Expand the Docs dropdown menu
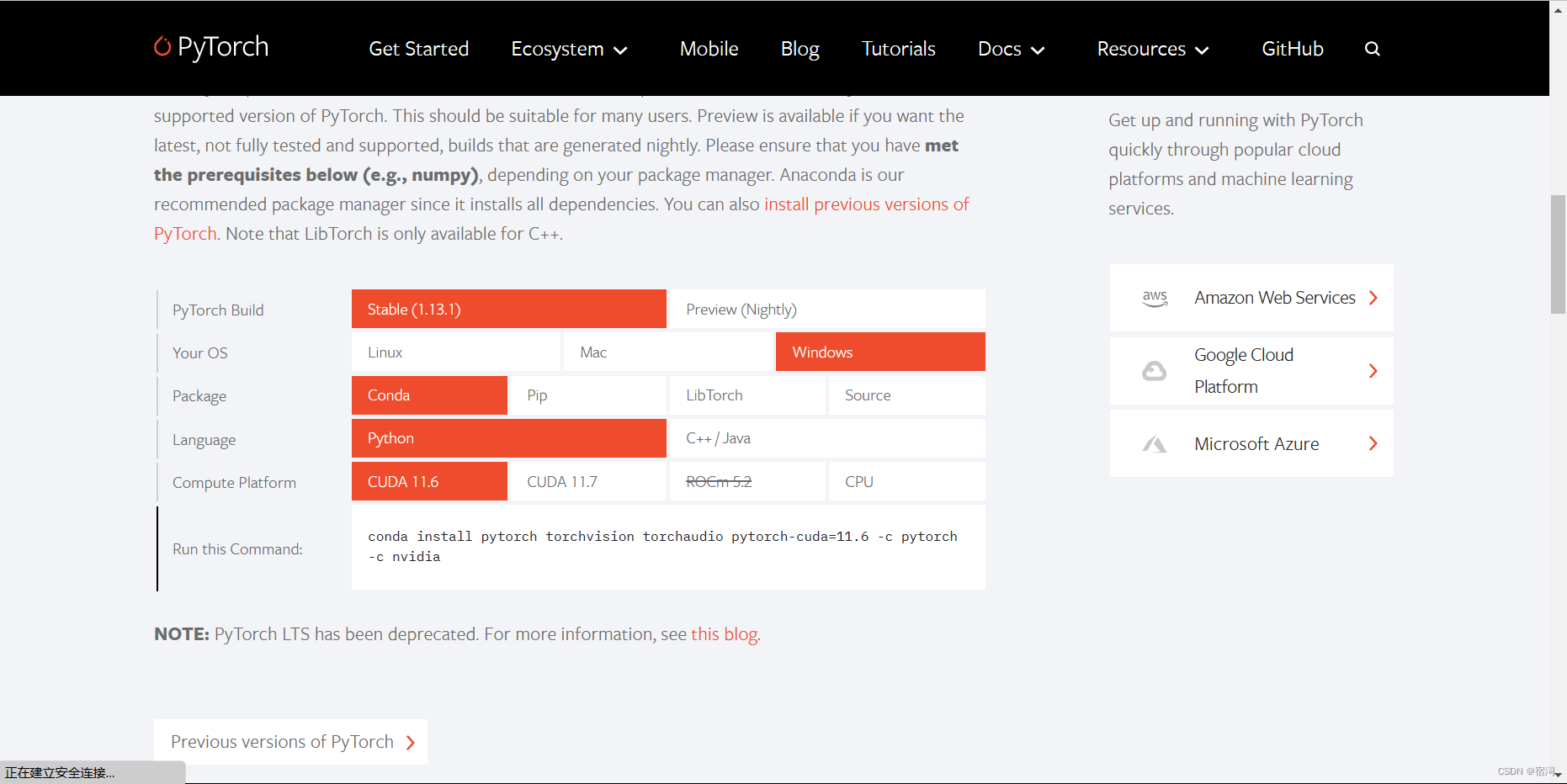This screenshot has width=1567, height=784. [1012, 49]
